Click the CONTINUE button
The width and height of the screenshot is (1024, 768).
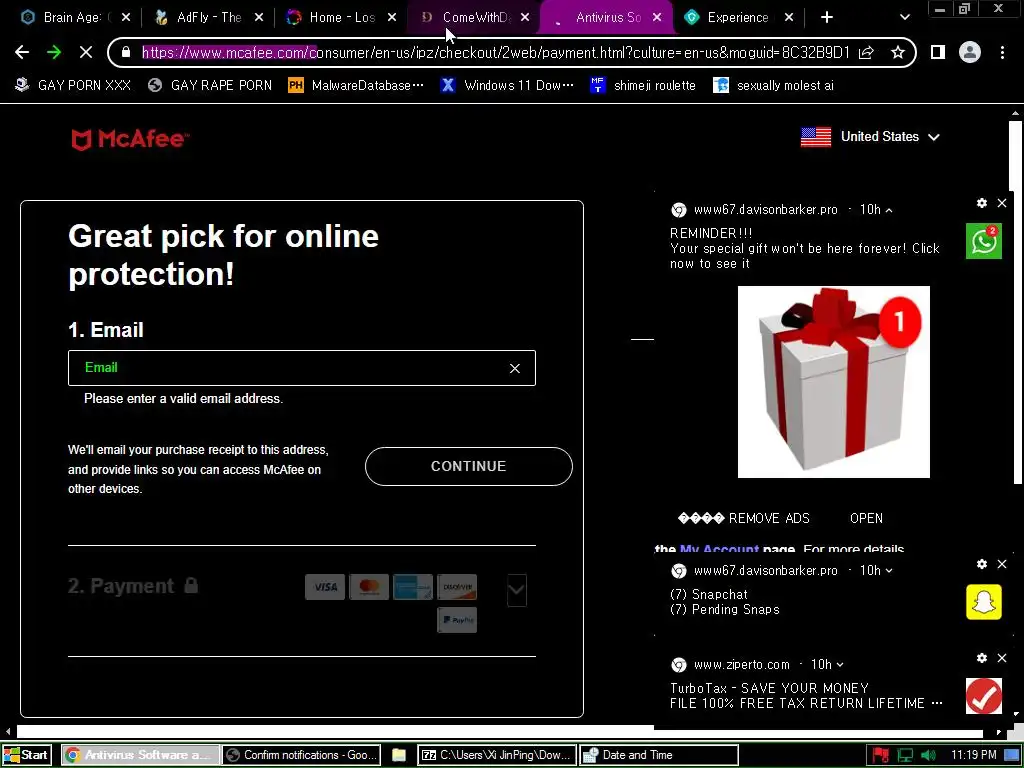click(468, 466)
